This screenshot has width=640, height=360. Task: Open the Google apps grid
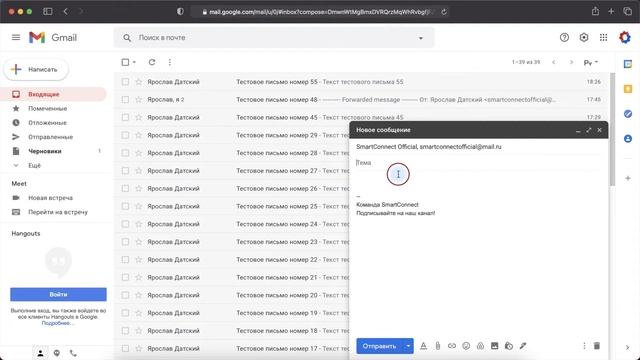pos(603,38)
